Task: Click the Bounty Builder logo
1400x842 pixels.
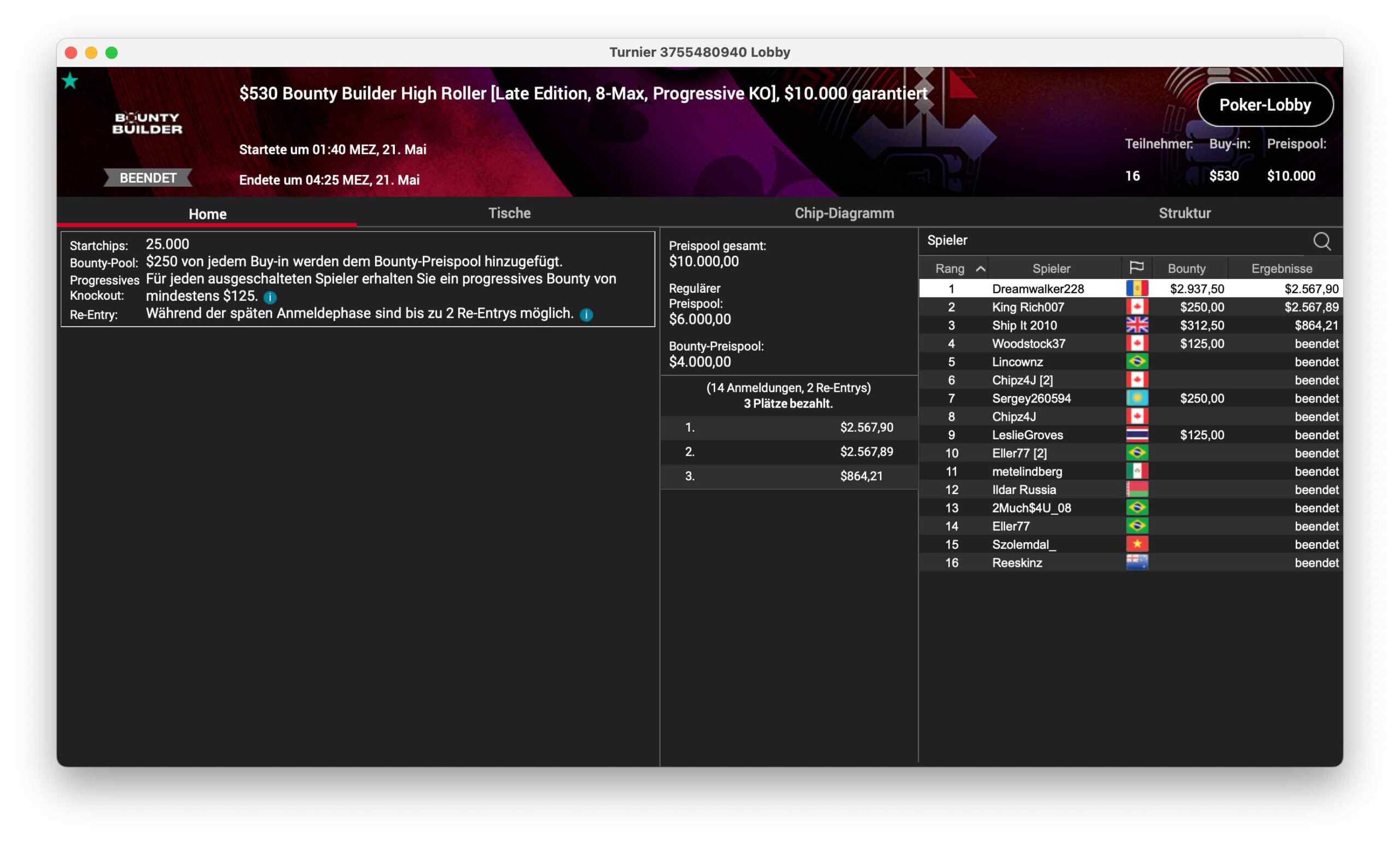Action: [147, 123]
